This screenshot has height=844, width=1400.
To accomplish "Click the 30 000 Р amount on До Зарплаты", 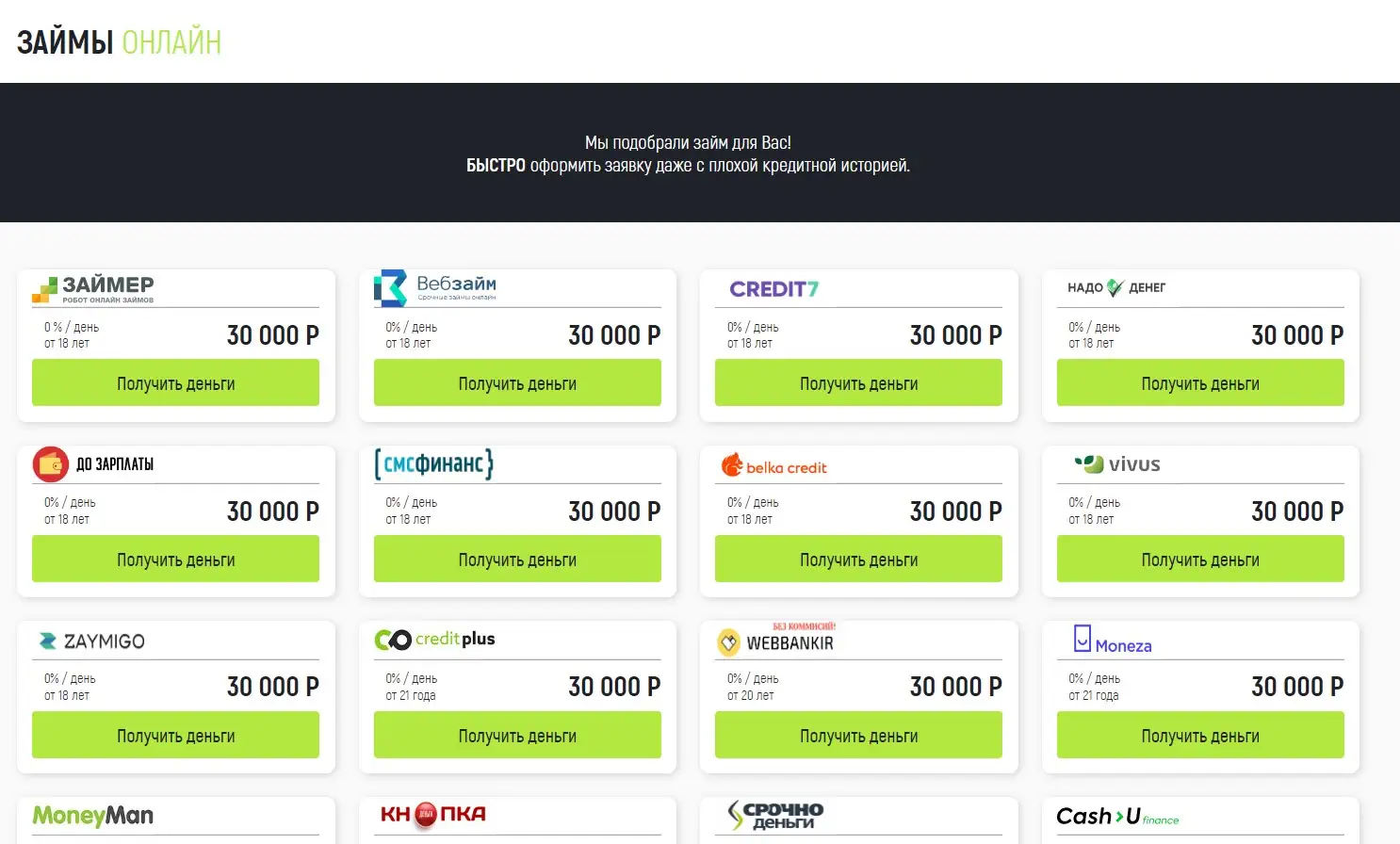I will (x=273, y=511).
